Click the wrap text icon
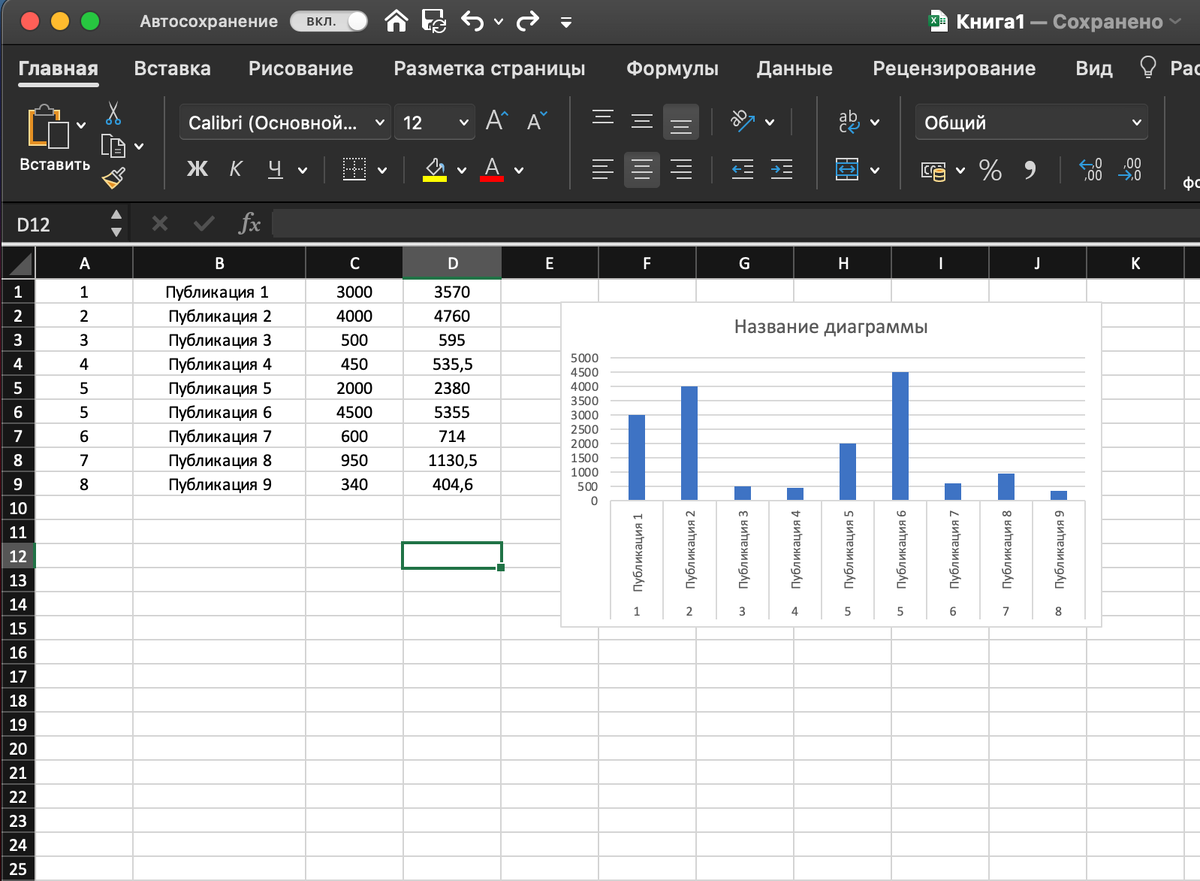This screenshot has height=881, width=1200. point(848,122)
